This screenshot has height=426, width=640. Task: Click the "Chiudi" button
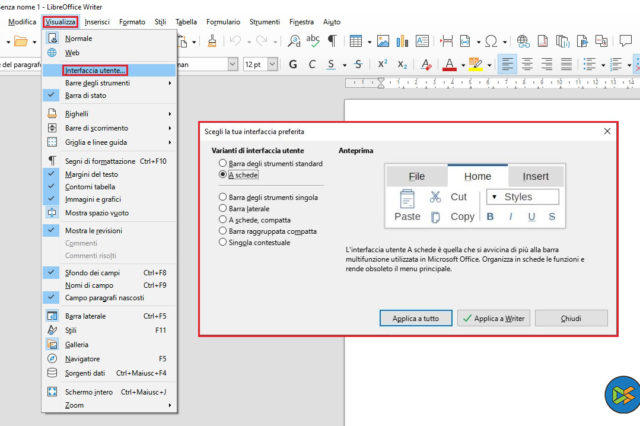[571, 318]
